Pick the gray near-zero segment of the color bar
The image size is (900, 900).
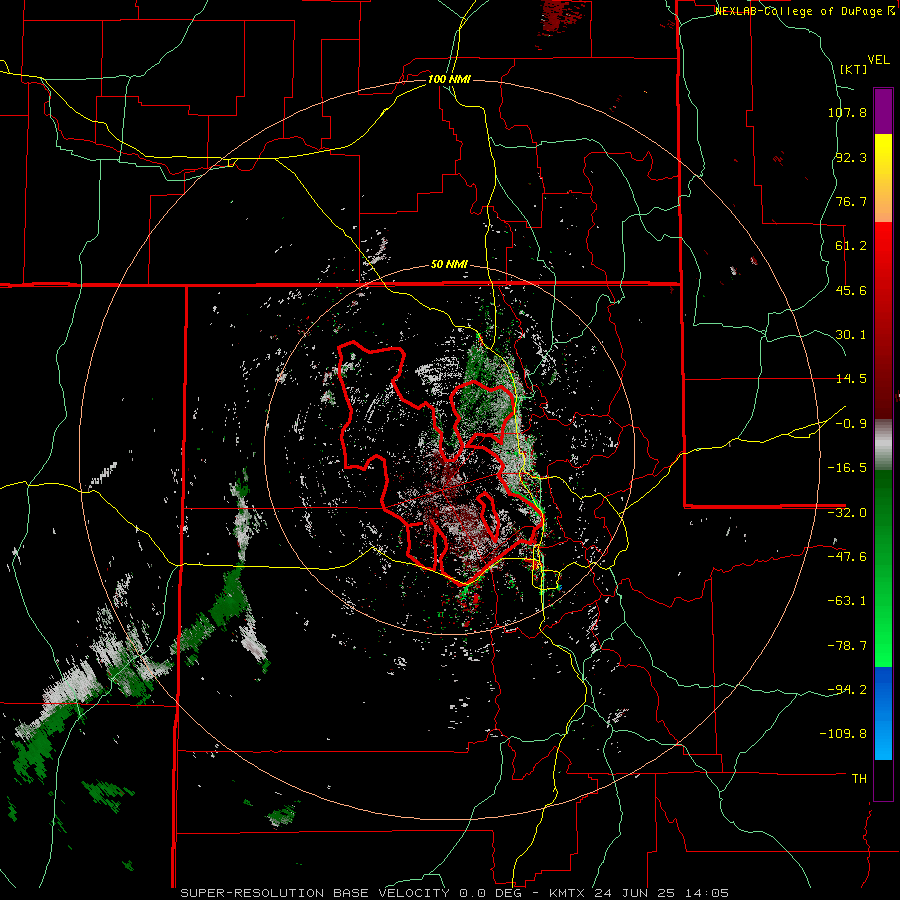883,445
